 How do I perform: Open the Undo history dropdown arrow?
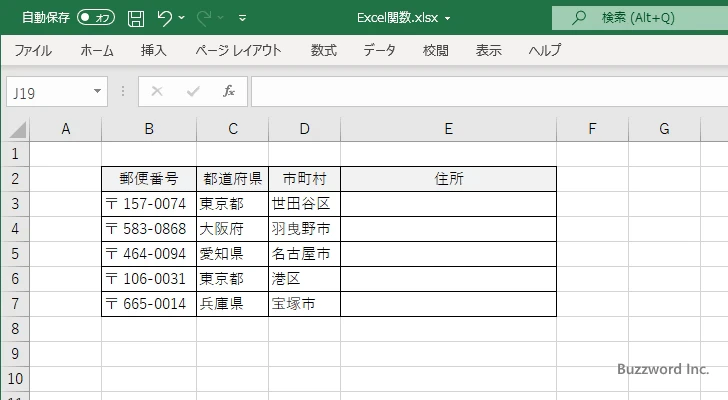pos(182,18)
